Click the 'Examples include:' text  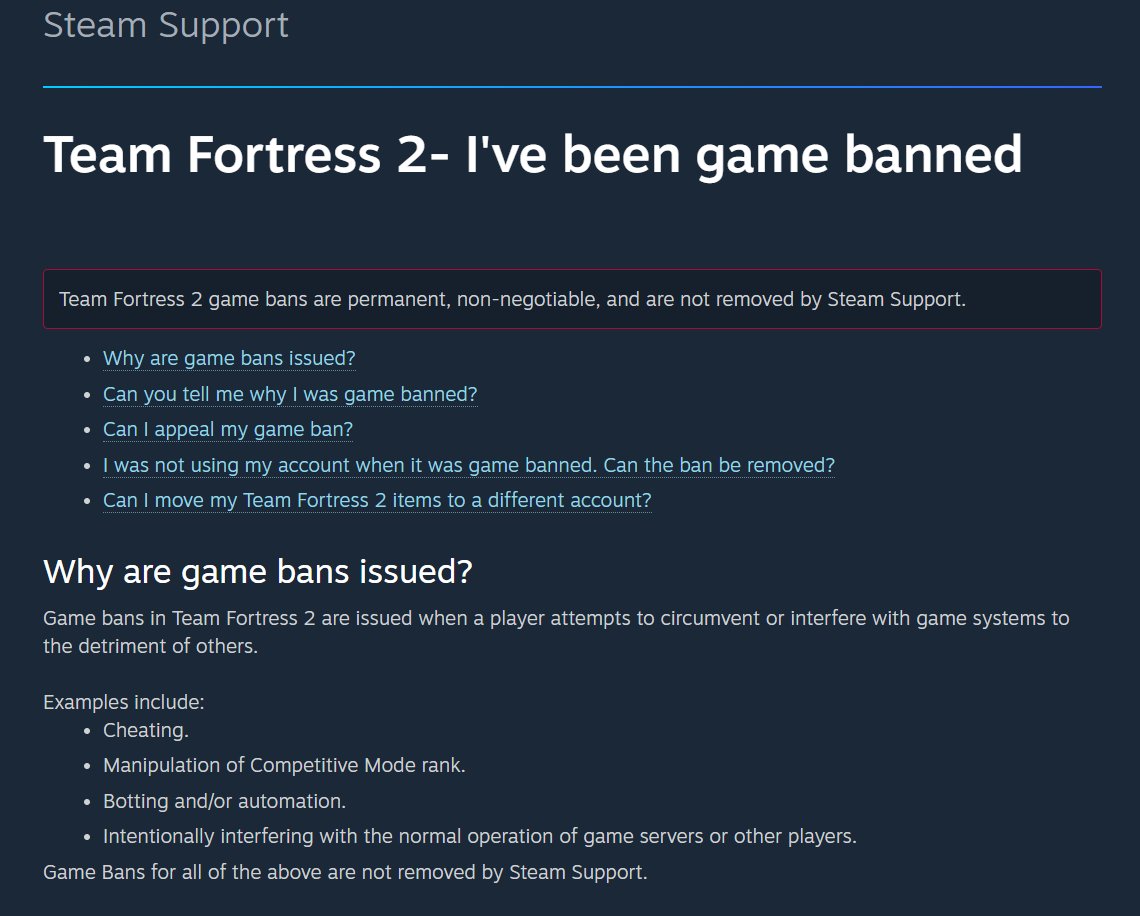pyautogui.click(x=124, y=702)
